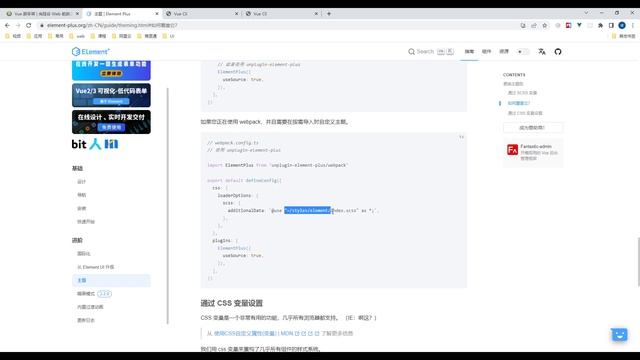
Task: Open the web bookmarks folder
Action: coord(77,36)
